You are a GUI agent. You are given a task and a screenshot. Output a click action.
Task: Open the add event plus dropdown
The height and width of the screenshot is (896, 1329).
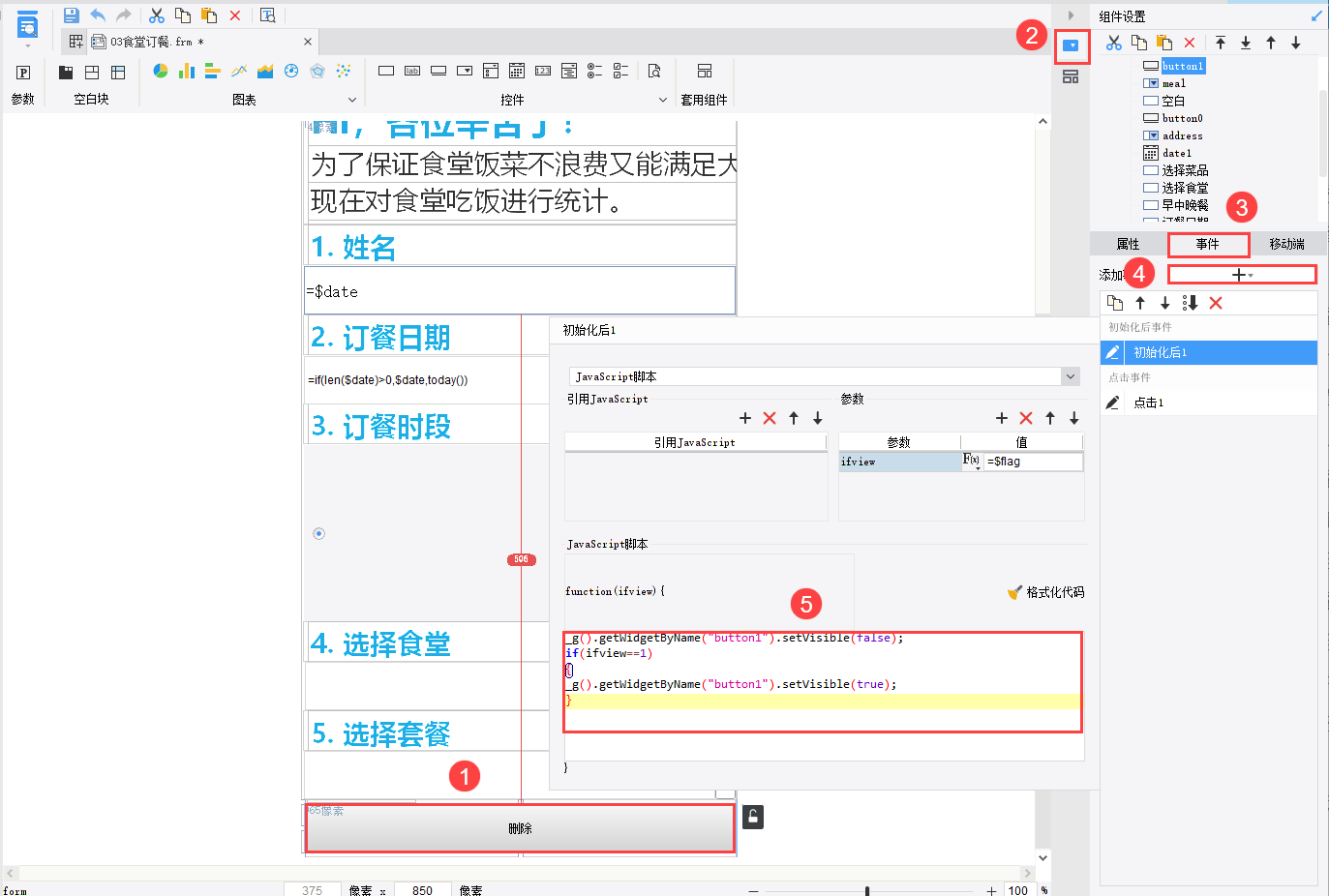click(1242, 275)
